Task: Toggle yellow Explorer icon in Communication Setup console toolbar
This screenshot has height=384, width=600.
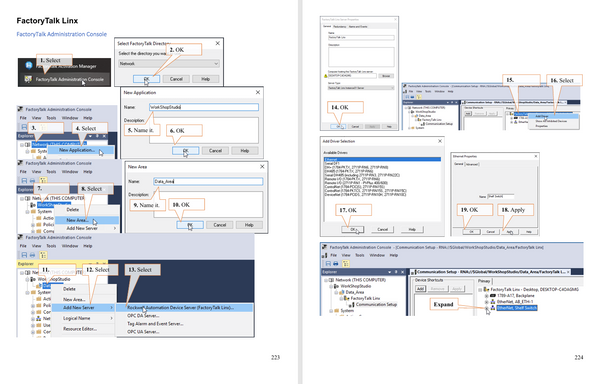Action: (346, 263)
